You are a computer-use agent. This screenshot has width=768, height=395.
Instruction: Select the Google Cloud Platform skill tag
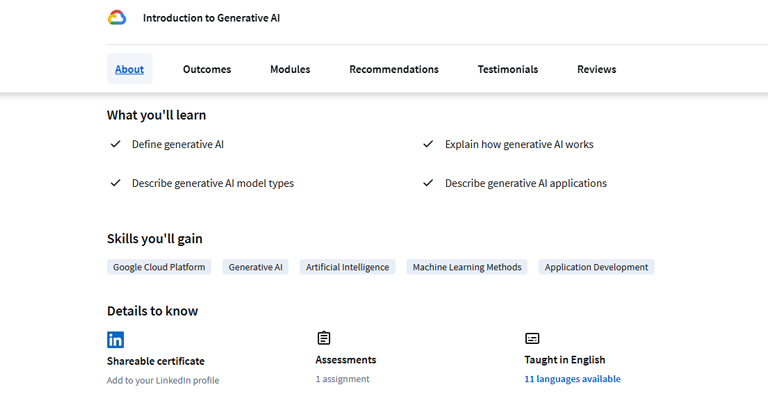click(x=159, y=267)
